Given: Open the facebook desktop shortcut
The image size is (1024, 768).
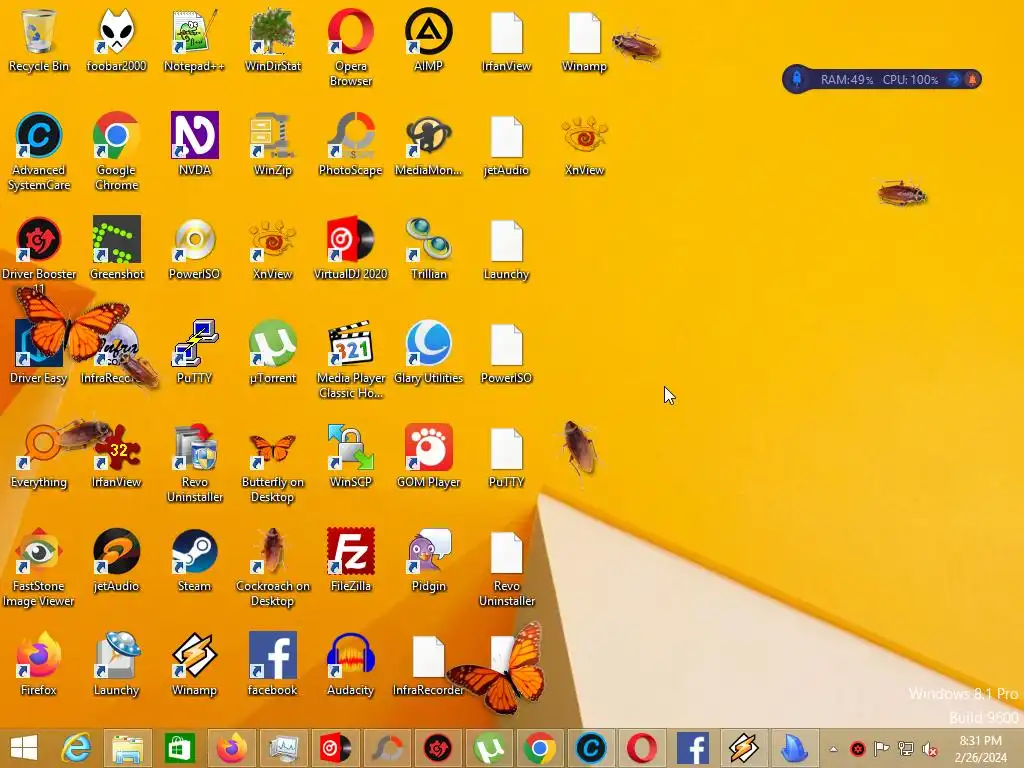Looking at the screenshot, I should [x=272, y=664].
